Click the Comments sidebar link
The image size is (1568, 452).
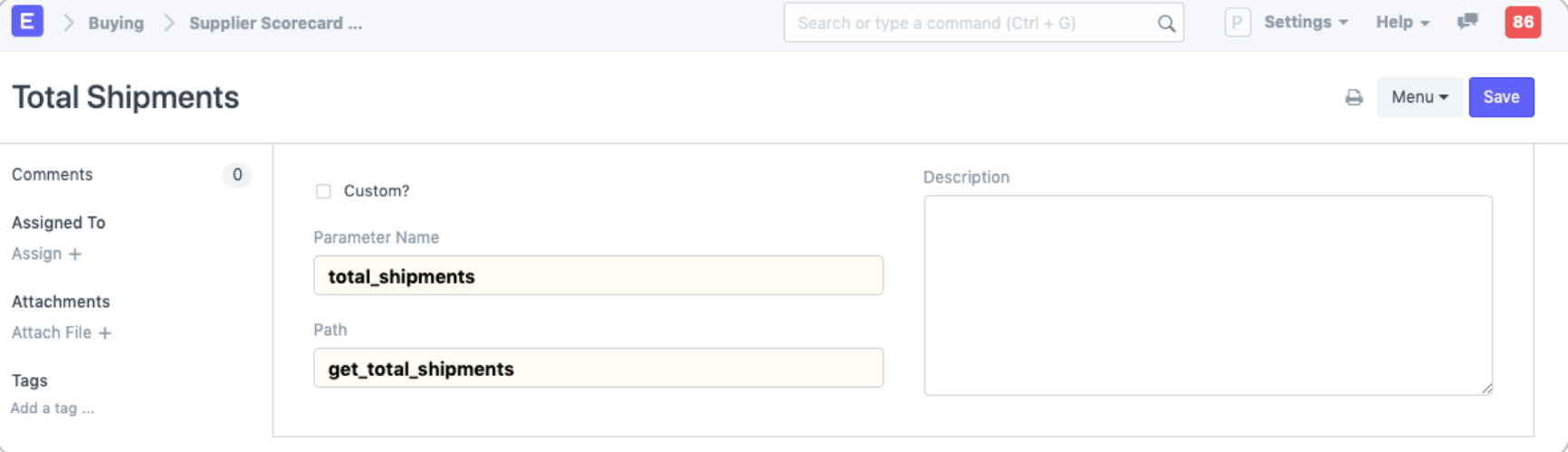[53, 175]
